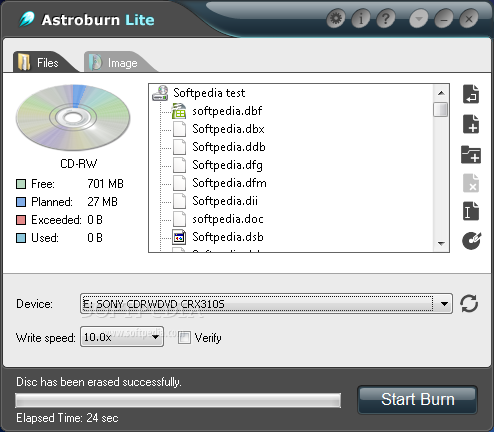Select Softpedia.dsb in the file list
Screen dimensions: 494x432
click(228, 237)
